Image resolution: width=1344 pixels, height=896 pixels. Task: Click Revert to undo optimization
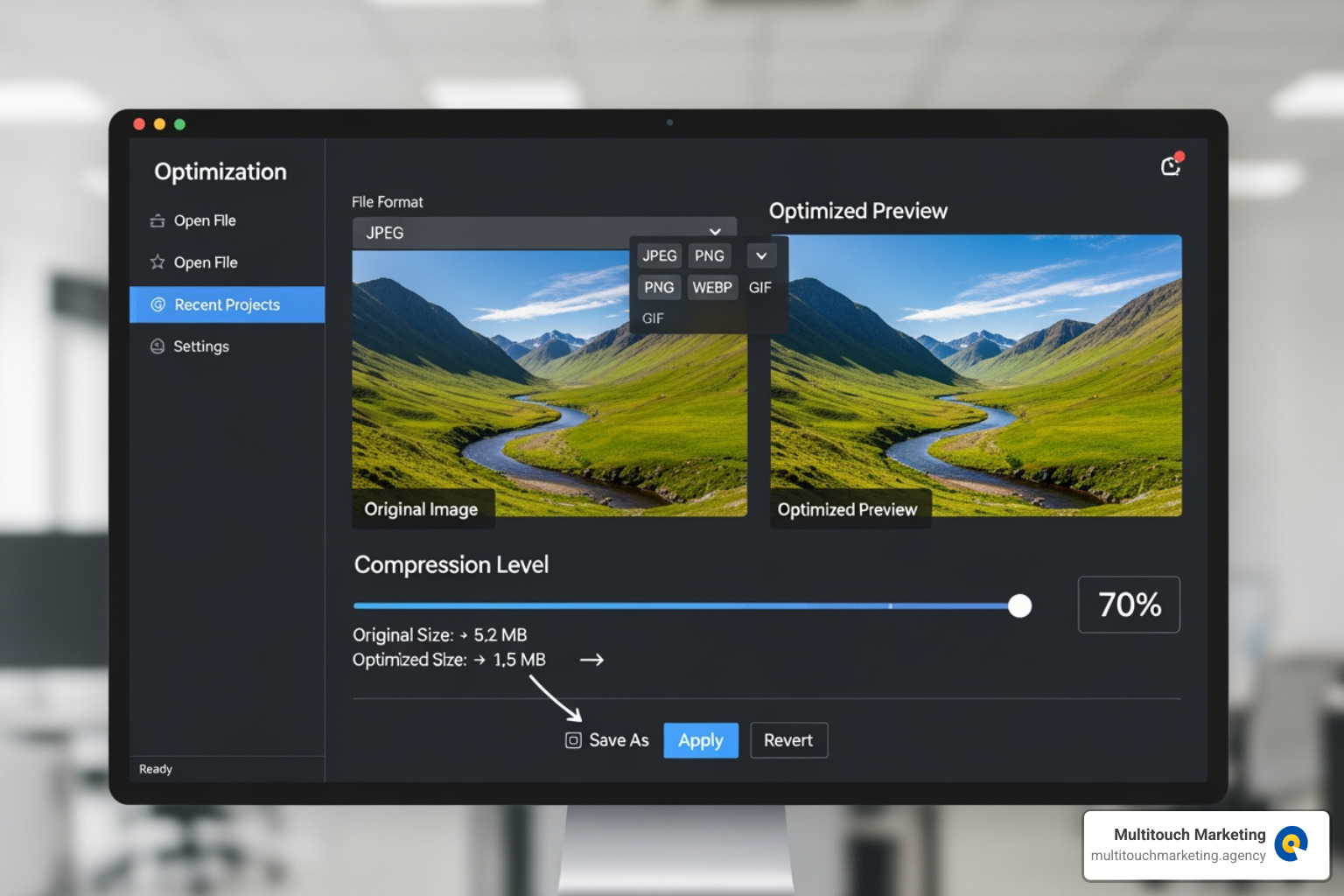787,739
